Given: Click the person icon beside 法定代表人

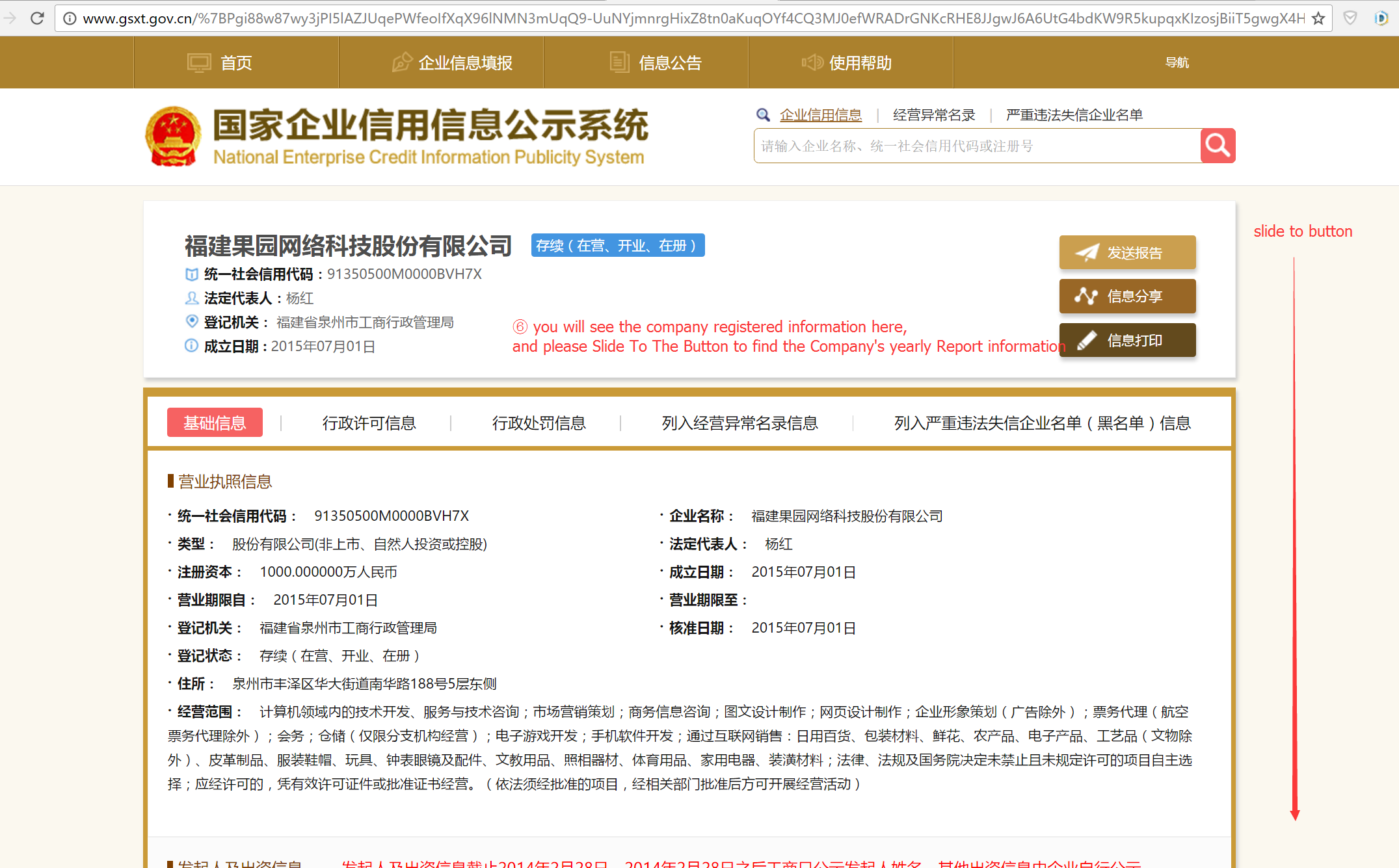Looking at the screenshot, I should [191, 298].
